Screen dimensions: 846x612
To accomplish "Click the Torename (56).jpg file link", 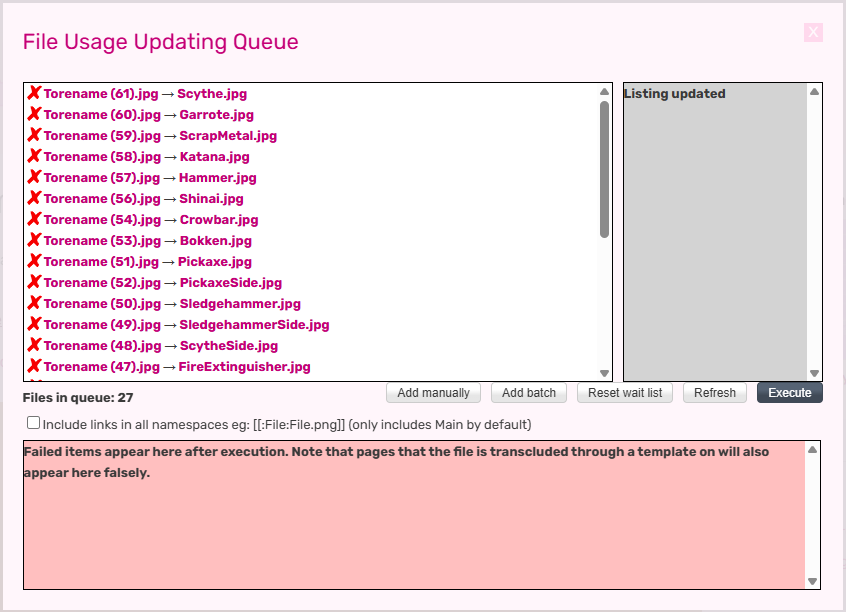I will tap(101, 198).
